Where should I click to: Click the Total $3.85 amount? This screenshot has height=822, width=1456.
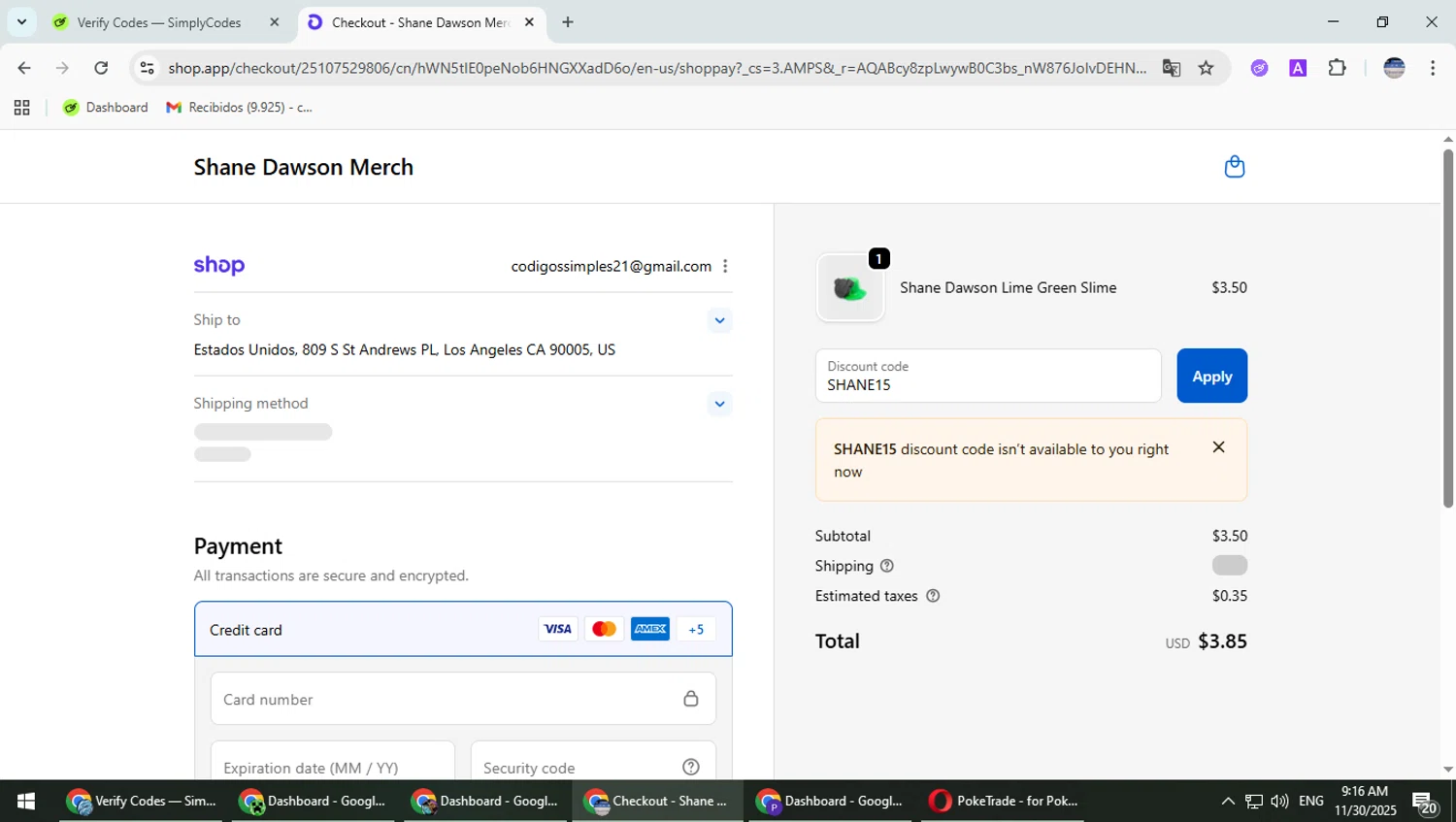click(1222, 641)
